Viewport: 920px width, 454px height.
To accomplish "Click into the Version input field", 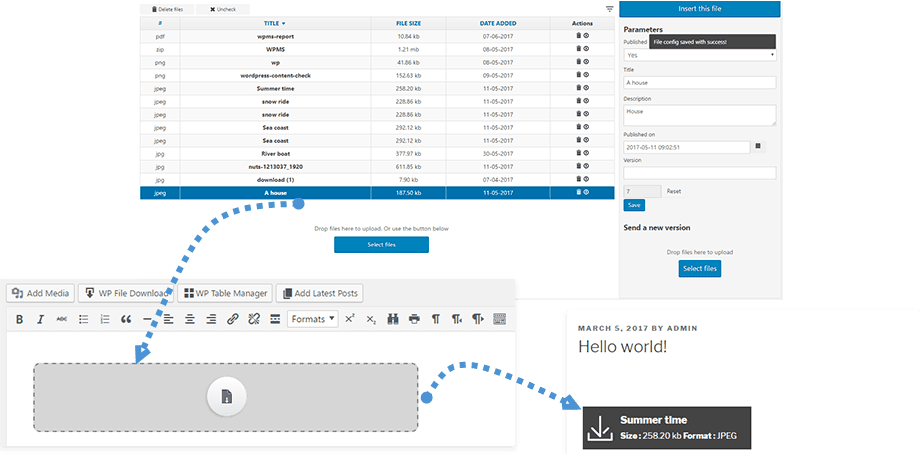I will coord(700,173).
